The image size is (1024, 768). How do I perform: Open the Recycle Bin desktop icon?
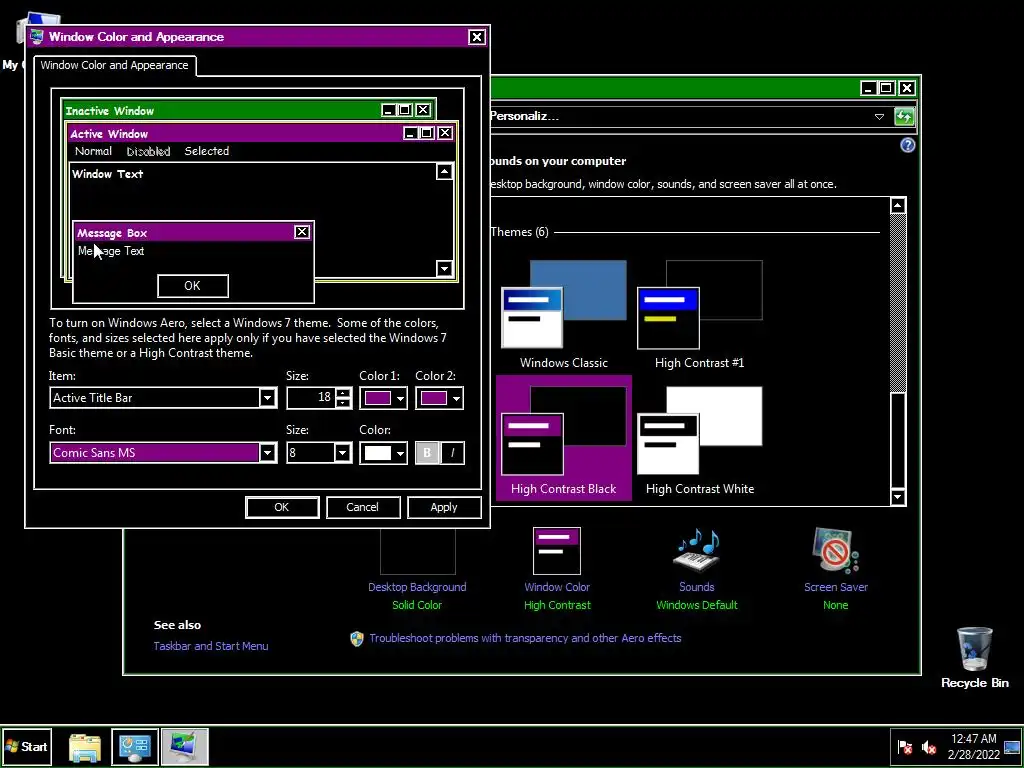point(974,658)
